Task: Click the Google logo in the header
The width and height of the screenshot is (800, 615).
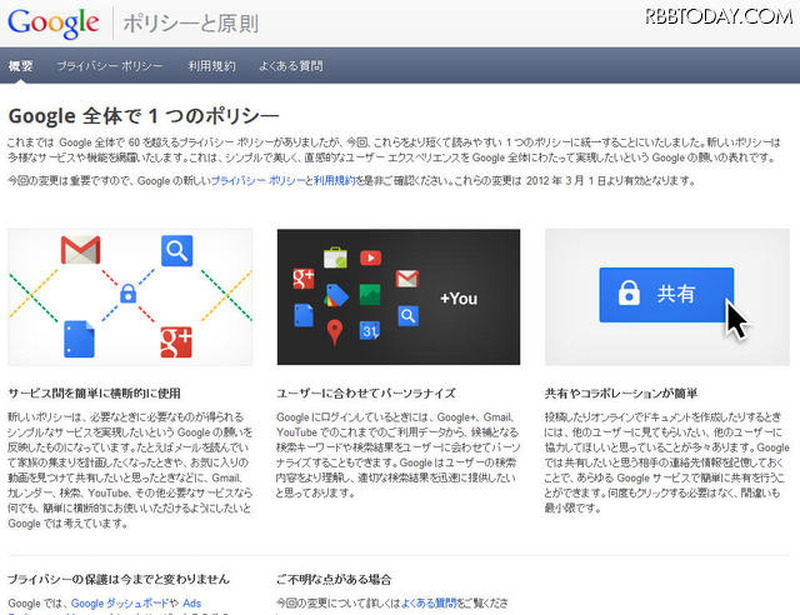Action: [53, 21]
